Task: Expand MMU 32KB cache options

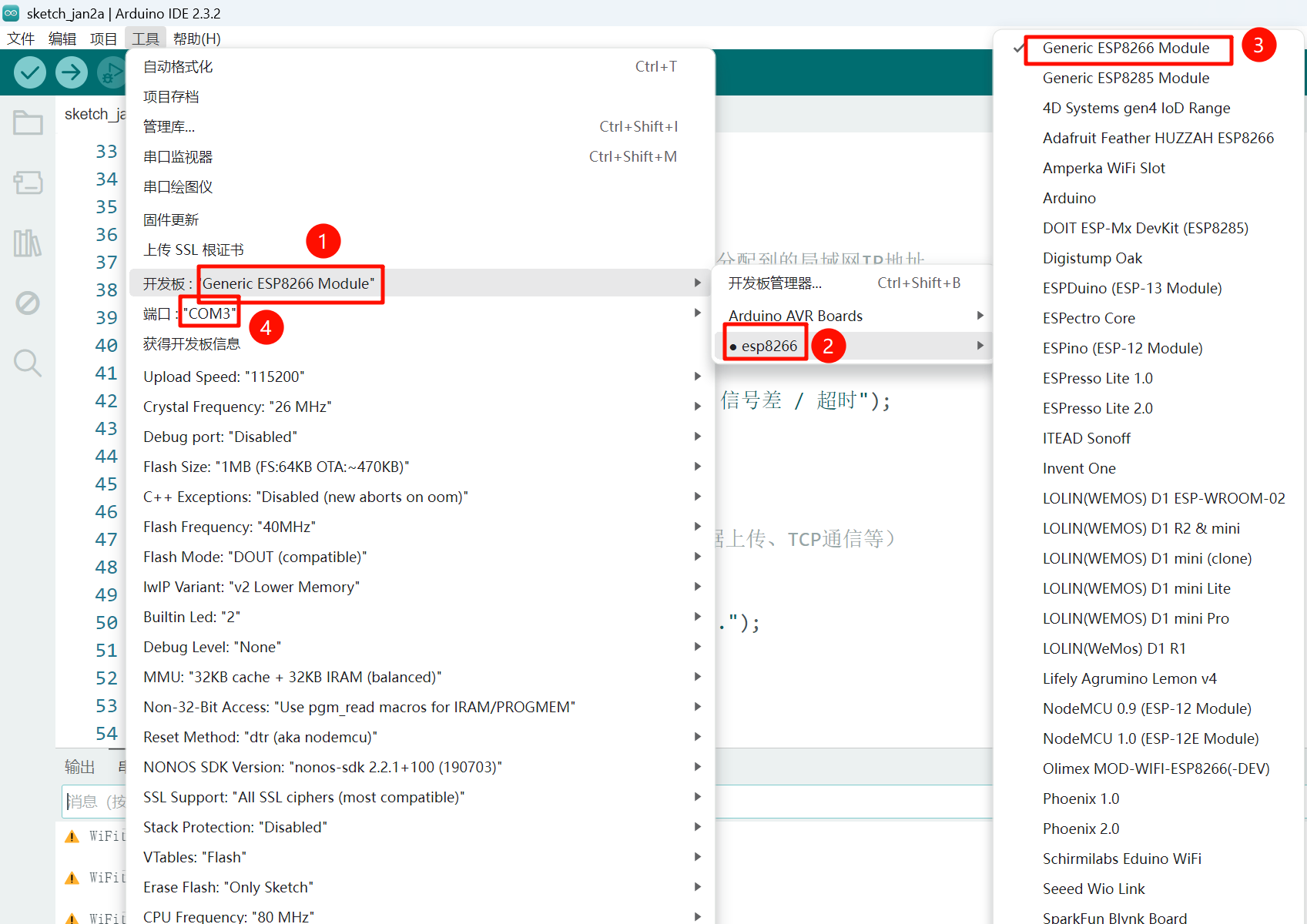Action: [x=421, y=677]
